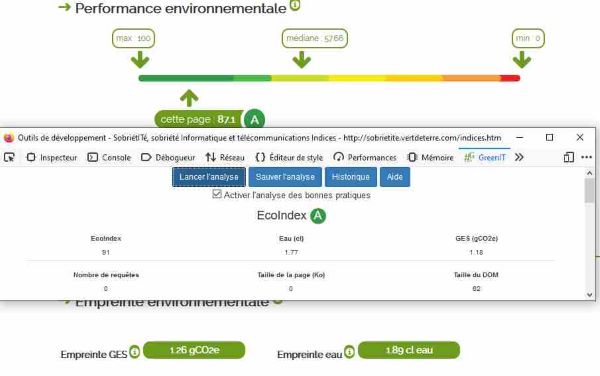Click the Taille du DOM value 82
This screenshot has width=600, height=376.
[x=476, y=289]
